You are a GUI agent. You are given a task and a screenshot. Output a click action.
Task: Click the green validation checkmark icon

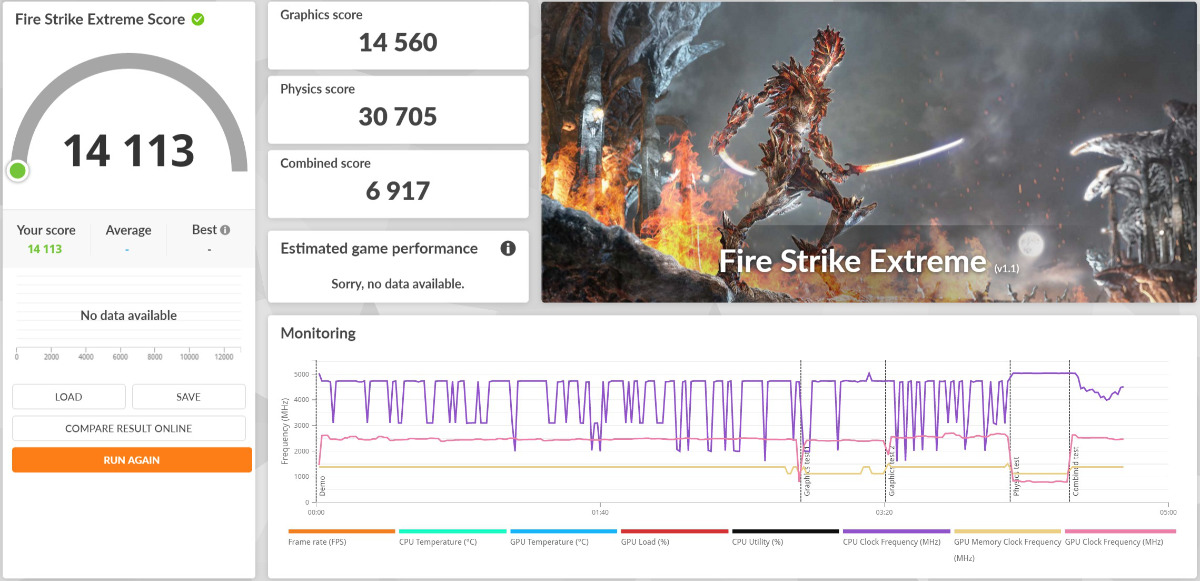(198, 19)
